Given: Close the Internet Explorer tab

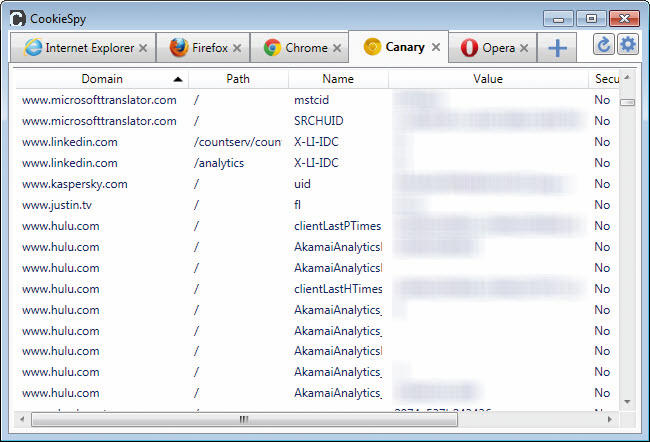Looking at the screenshot, I should pos(143,48).
